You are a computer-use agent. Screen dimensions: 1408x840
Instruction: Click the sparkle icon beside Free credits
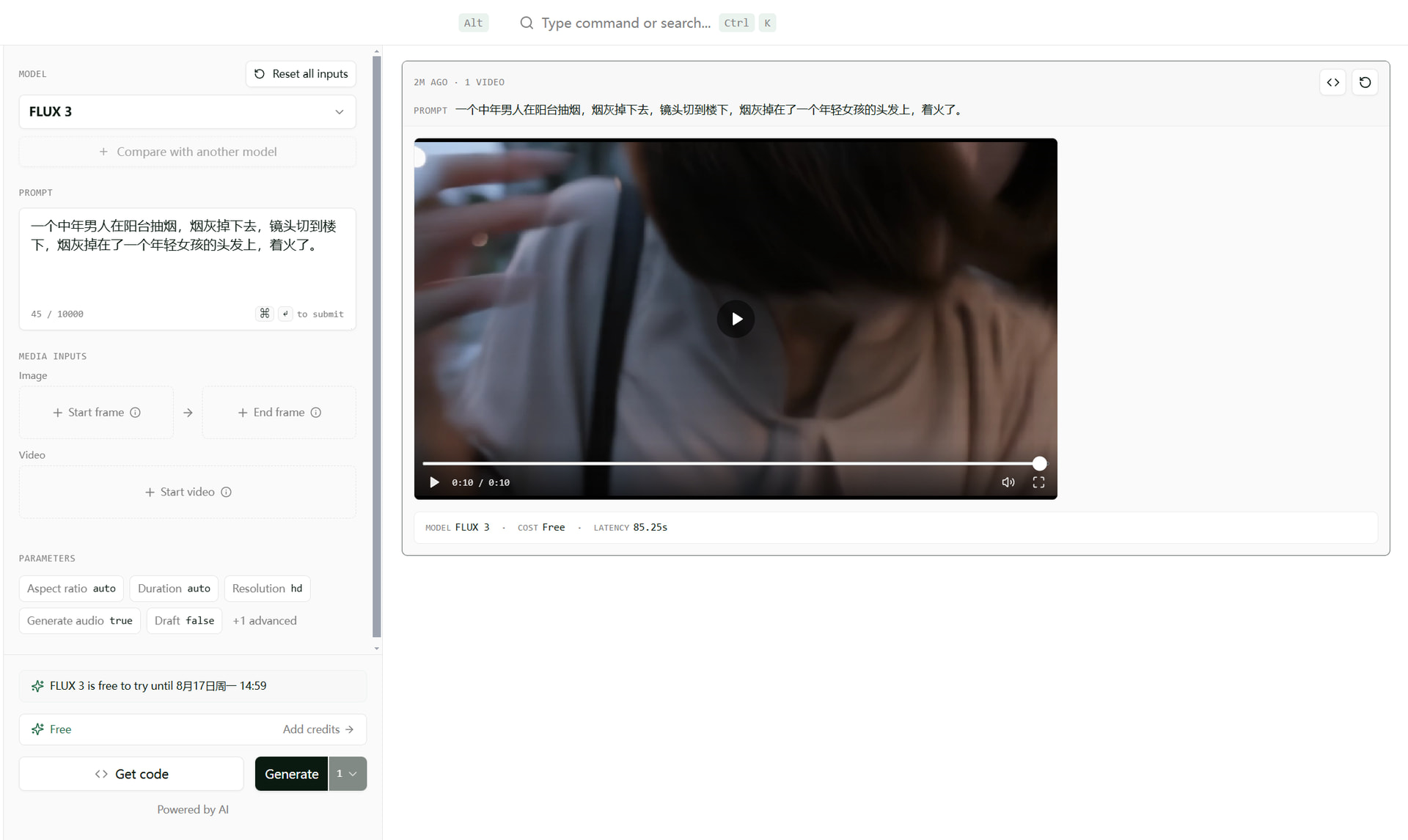click(37, 729)
